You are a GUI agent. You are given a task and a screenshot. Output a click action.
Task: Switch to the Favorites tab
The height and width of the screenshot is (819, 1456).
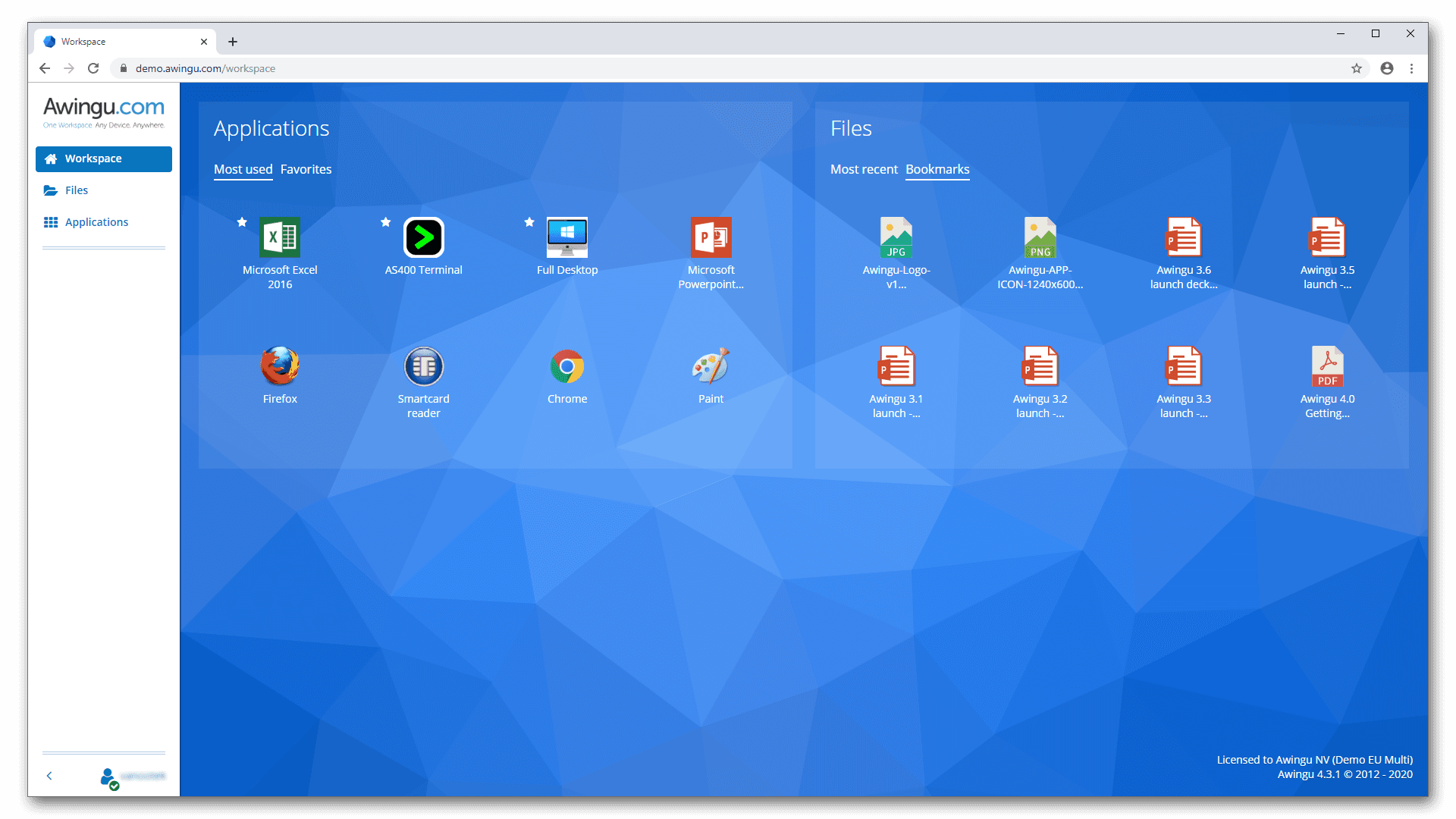[x=306, y=169]
